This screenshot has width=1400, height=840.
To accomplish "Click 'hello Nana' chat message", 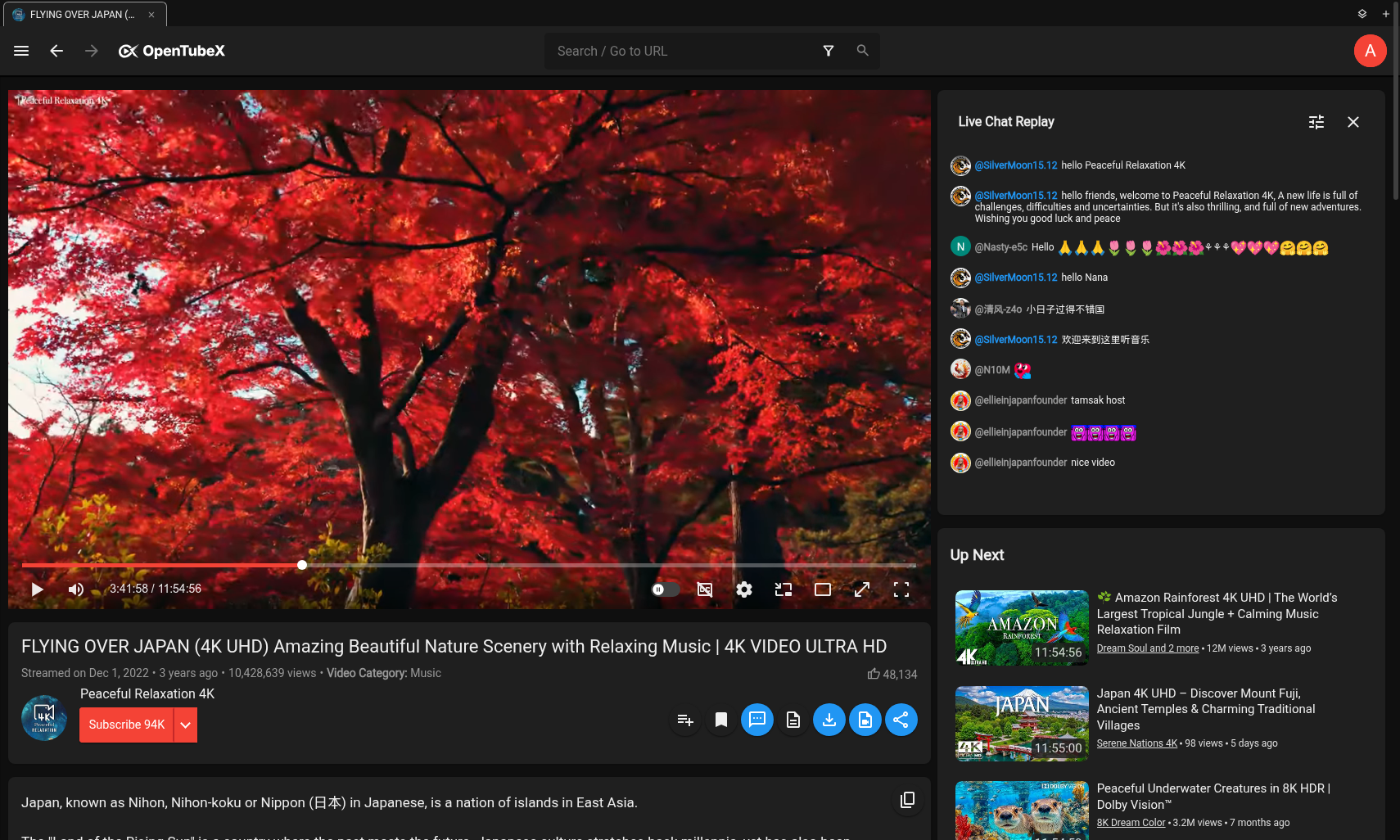I will [1085, 278].
